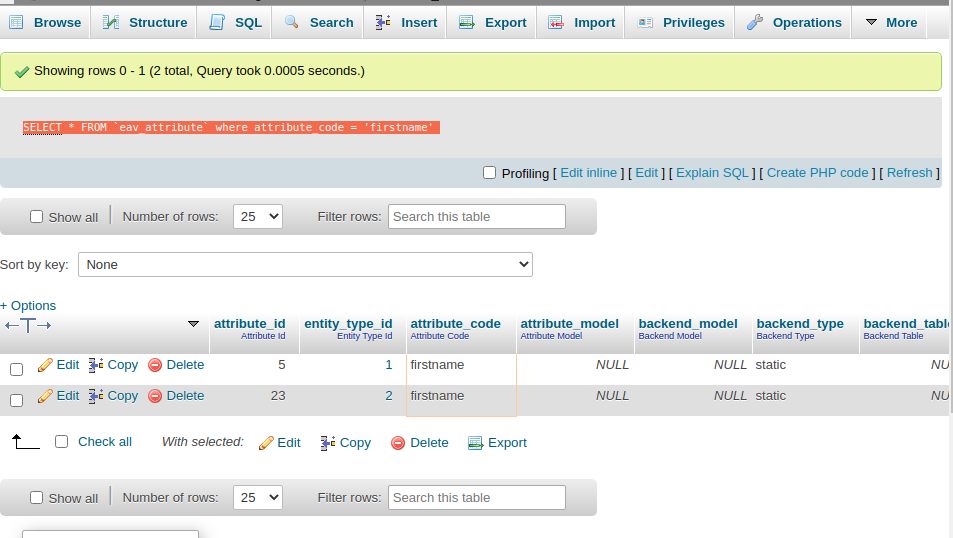Click the red Delete icon beside With selected
Viewport: 953px width, 538px height.
point(398,443)
